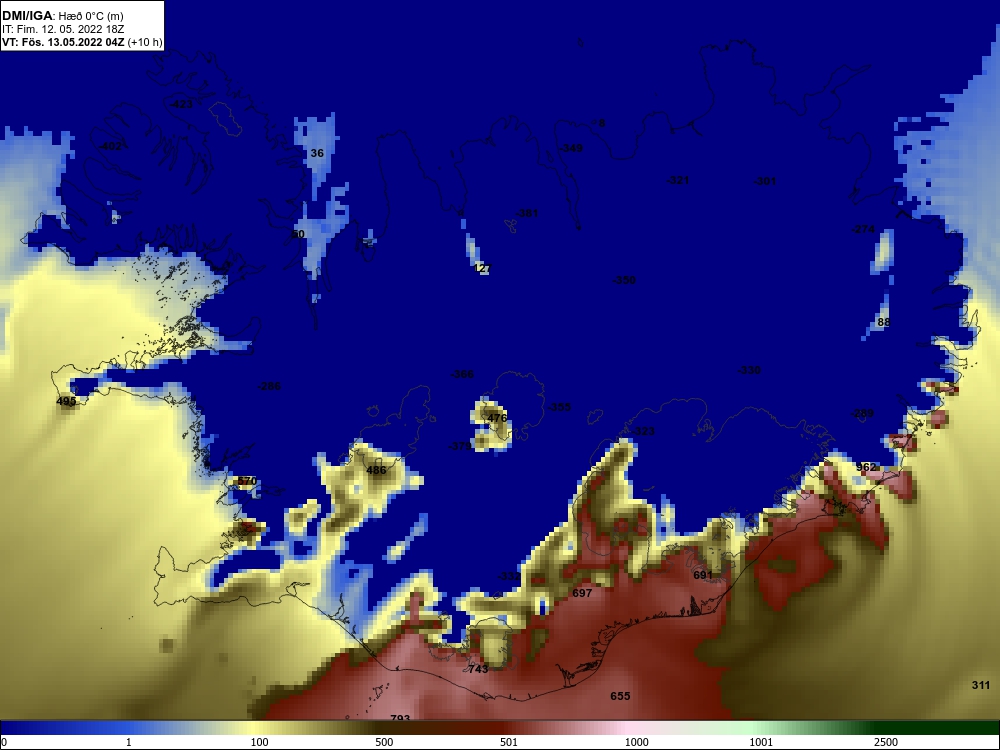The height and width of the screenshot is (750, 1000).
Task: Click the map value -402
Action: (110, 146)
